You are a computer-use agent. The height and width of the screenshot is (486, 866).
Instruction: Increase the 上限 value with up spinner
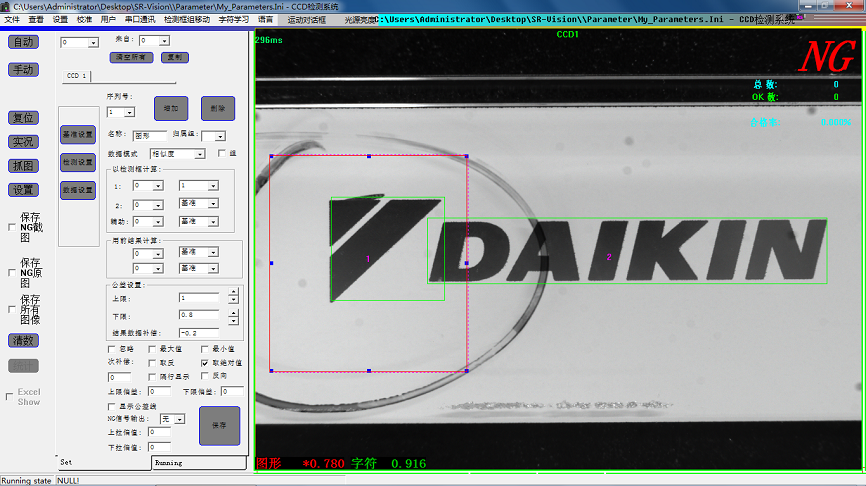pyautogui.click(x=233, y=293)
